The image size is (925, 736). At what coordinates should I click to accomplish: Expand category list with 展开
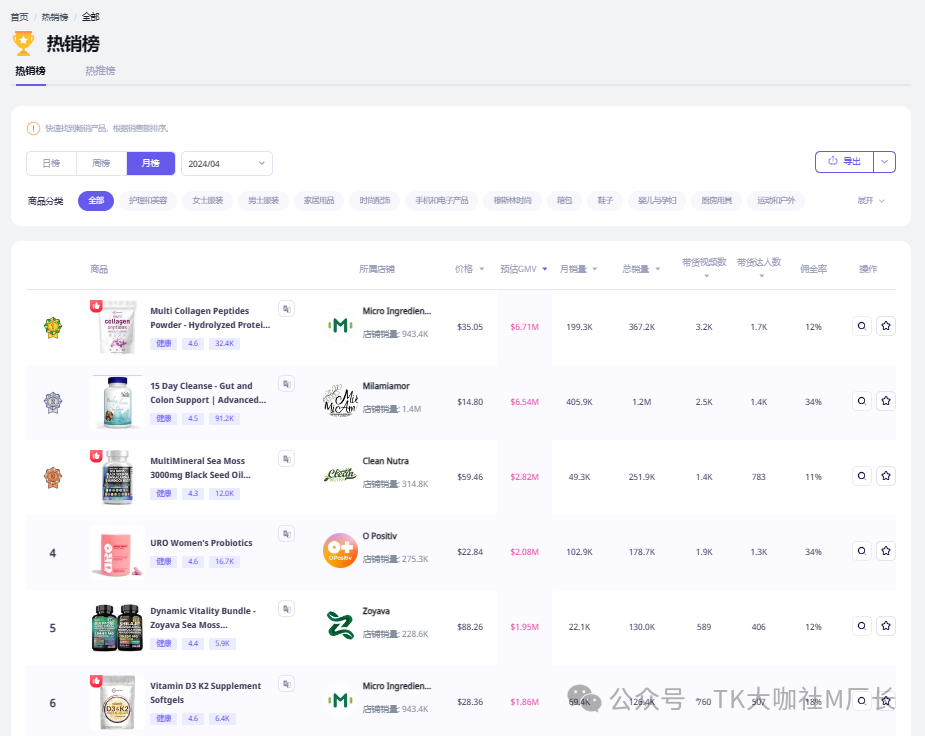(x=870, y=201)
